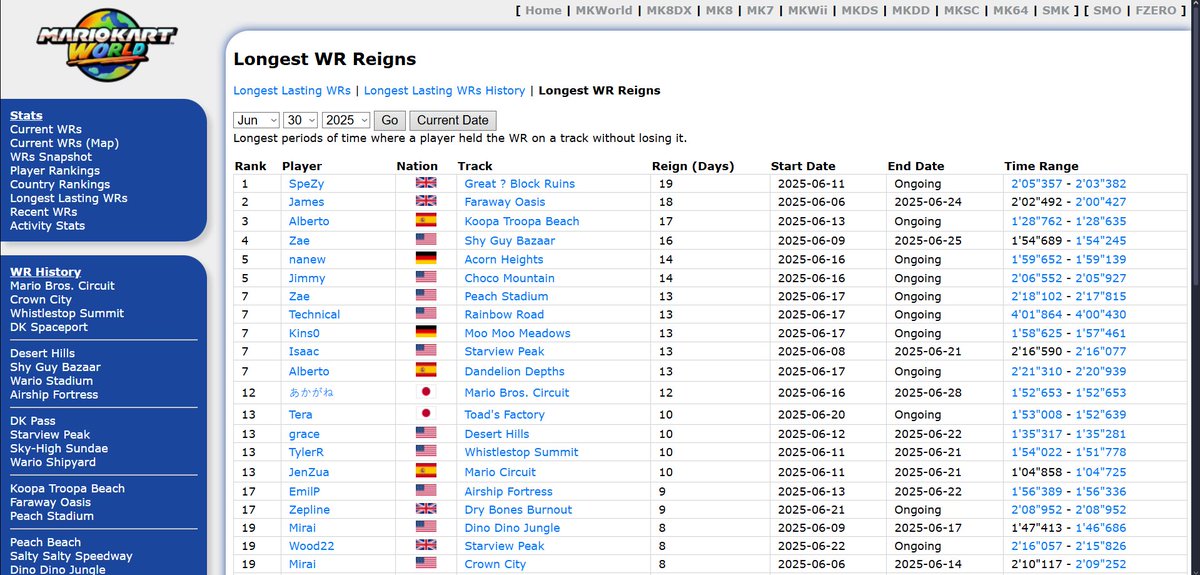This screenshot has width=1200, height=575.
Task: Open Rainbow Road track link
Action: (x=504, y=314)
